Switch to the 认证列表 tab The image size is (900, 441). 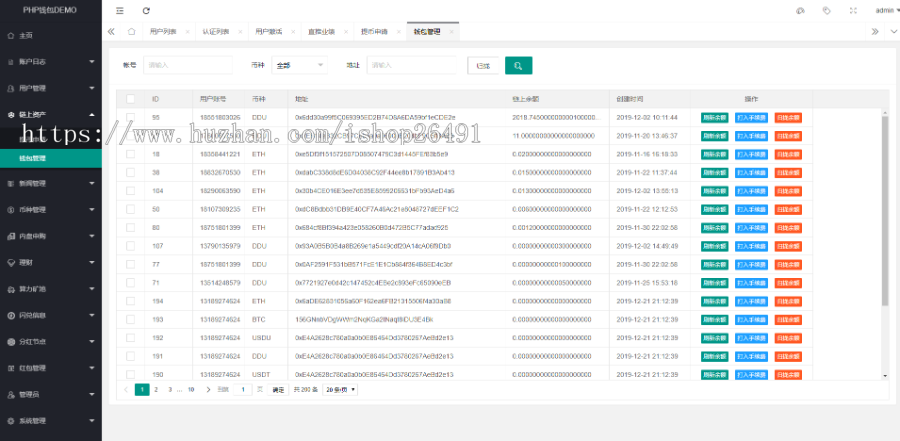(x=216, y=32)
